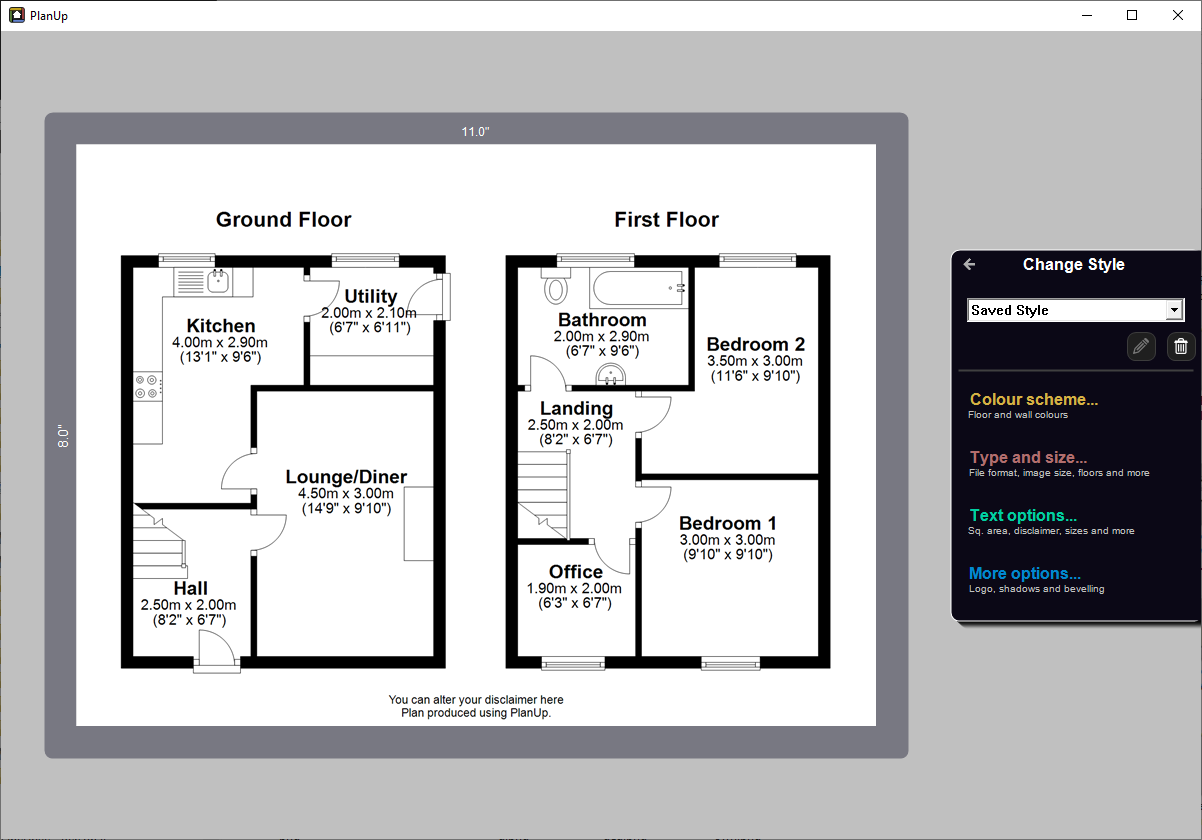Viewport: 1202px width, 840px height.
Task: Click the First Floor heading
Action: 666,220
